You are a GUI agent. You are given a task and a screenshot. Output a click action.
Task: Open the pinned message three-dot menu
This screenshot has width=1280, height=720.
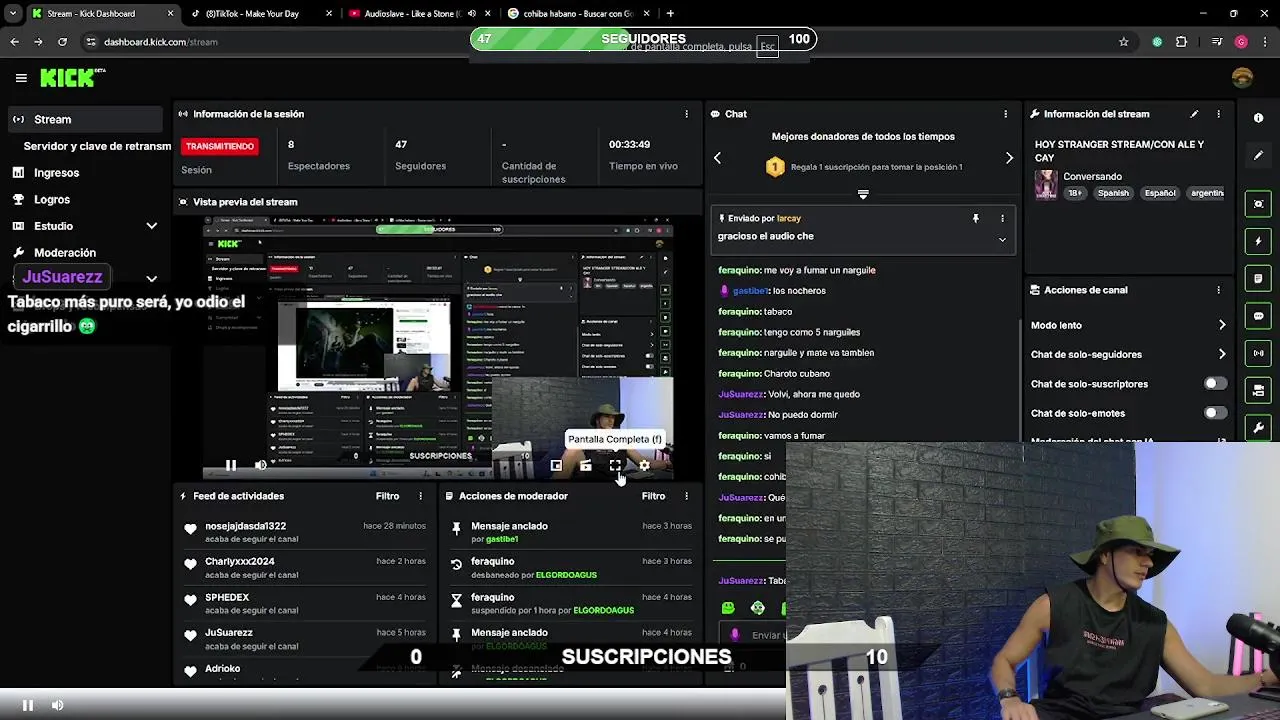[x=1002, y=218]
